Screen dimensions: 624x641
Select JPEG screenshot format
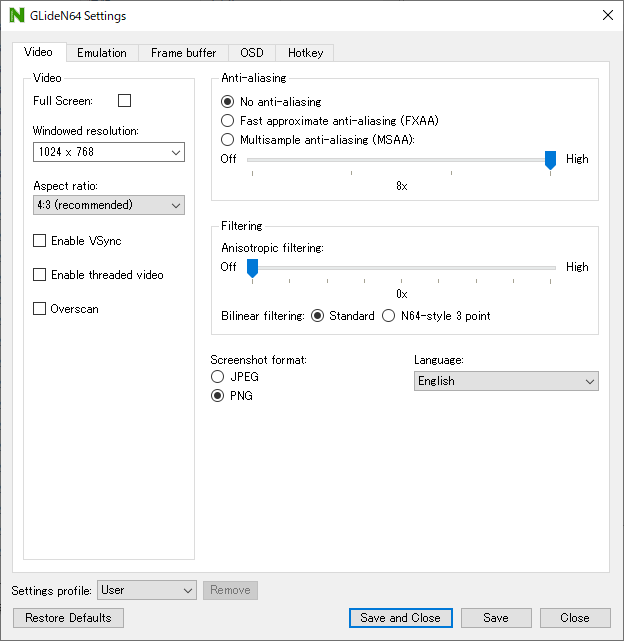[218, 377]
